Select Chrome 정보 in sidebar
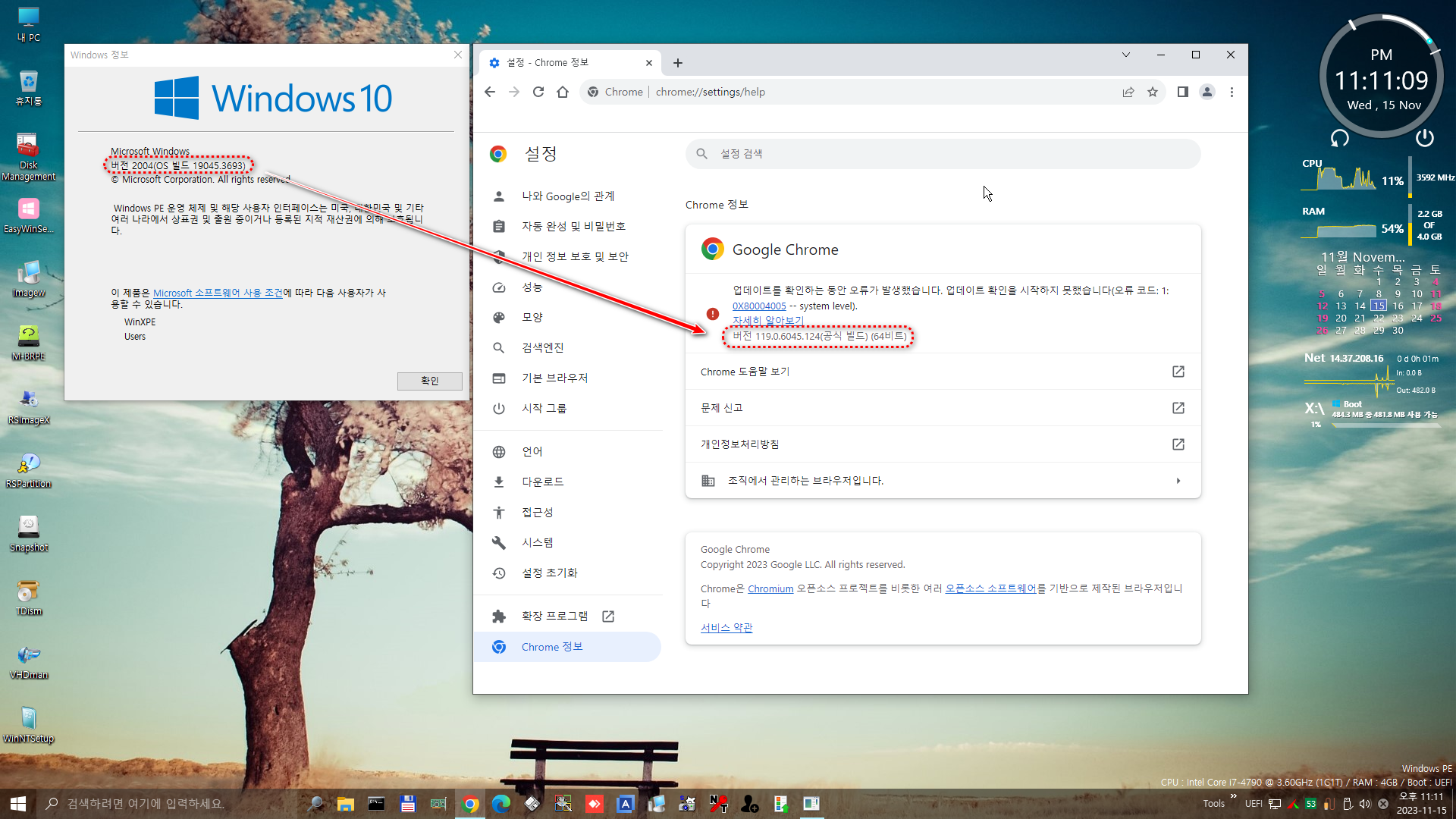Viewport: 1456px width, 819px height. click(568, 647)
